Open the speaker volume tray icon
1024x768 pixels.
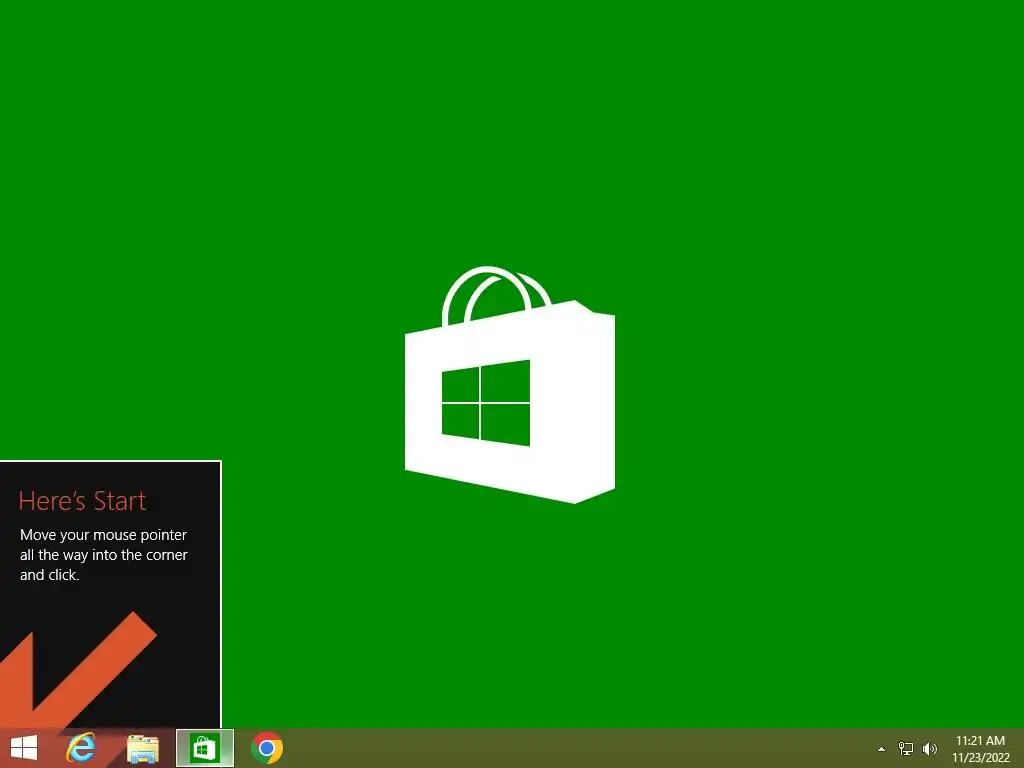(x=930, y=749)
